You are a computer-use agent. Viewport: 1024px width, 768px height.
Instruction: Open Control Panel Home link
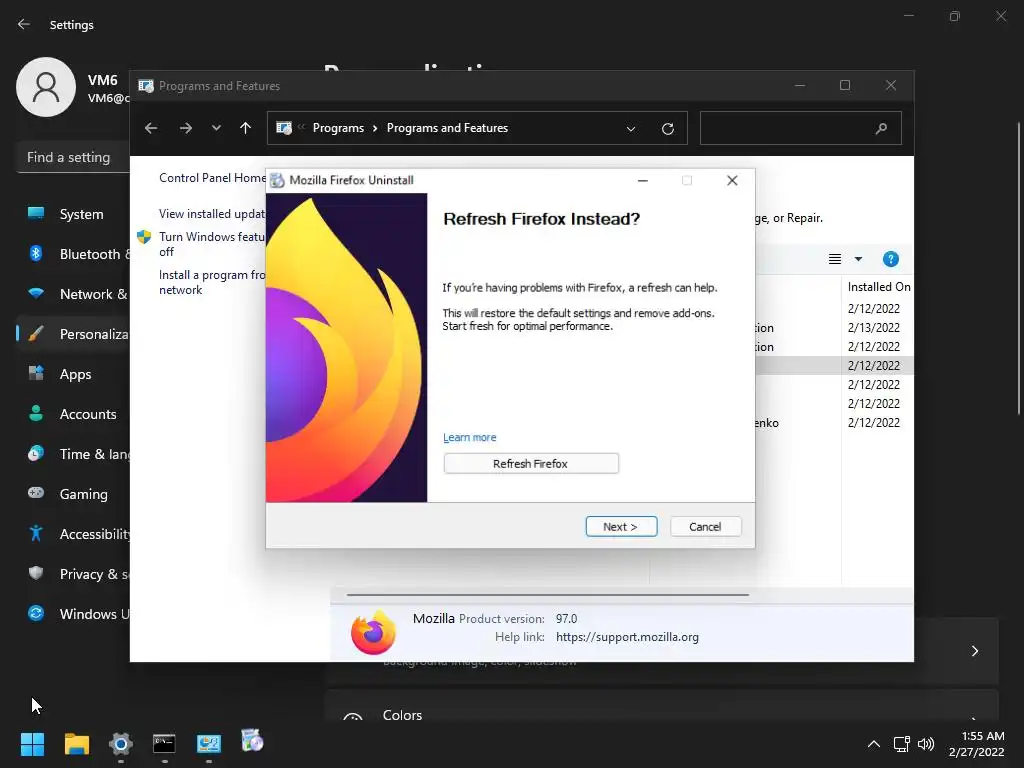(x=212, y=178)
